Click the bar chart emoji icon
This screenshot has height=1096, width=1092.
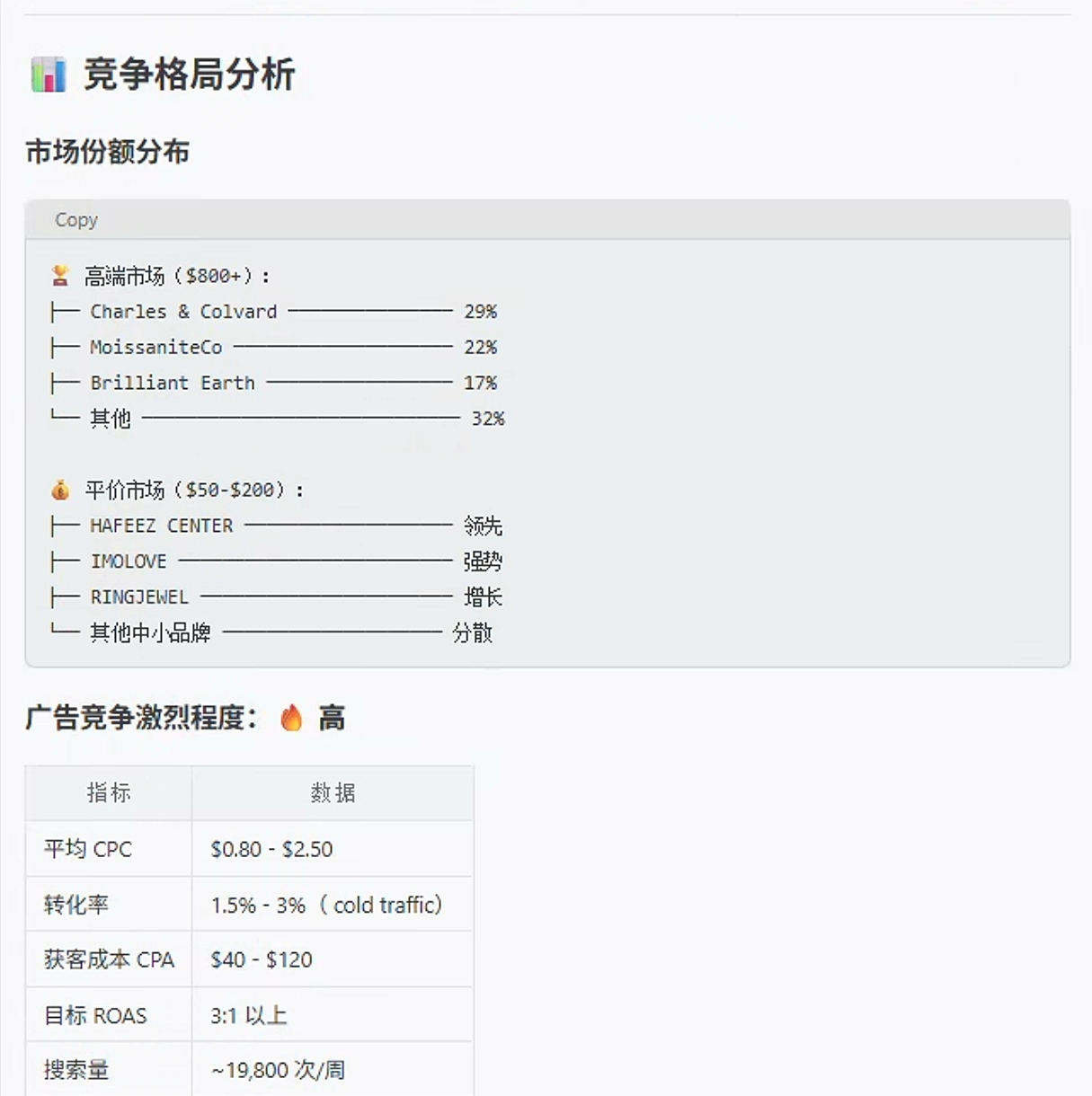point(49,75)
